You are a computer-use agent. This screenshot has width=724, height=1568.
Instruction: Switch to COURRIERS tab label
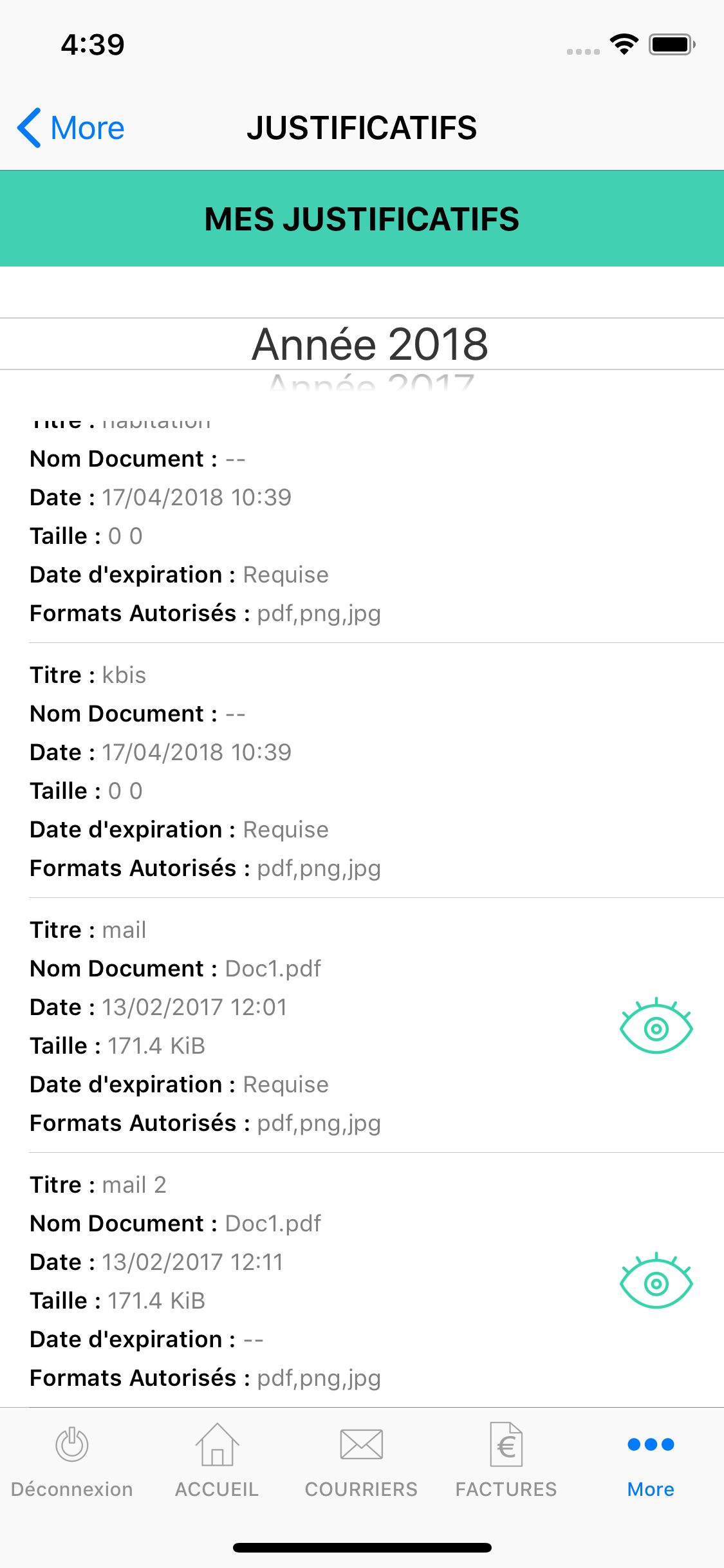pyautogui.click(x=362, y=1489)
